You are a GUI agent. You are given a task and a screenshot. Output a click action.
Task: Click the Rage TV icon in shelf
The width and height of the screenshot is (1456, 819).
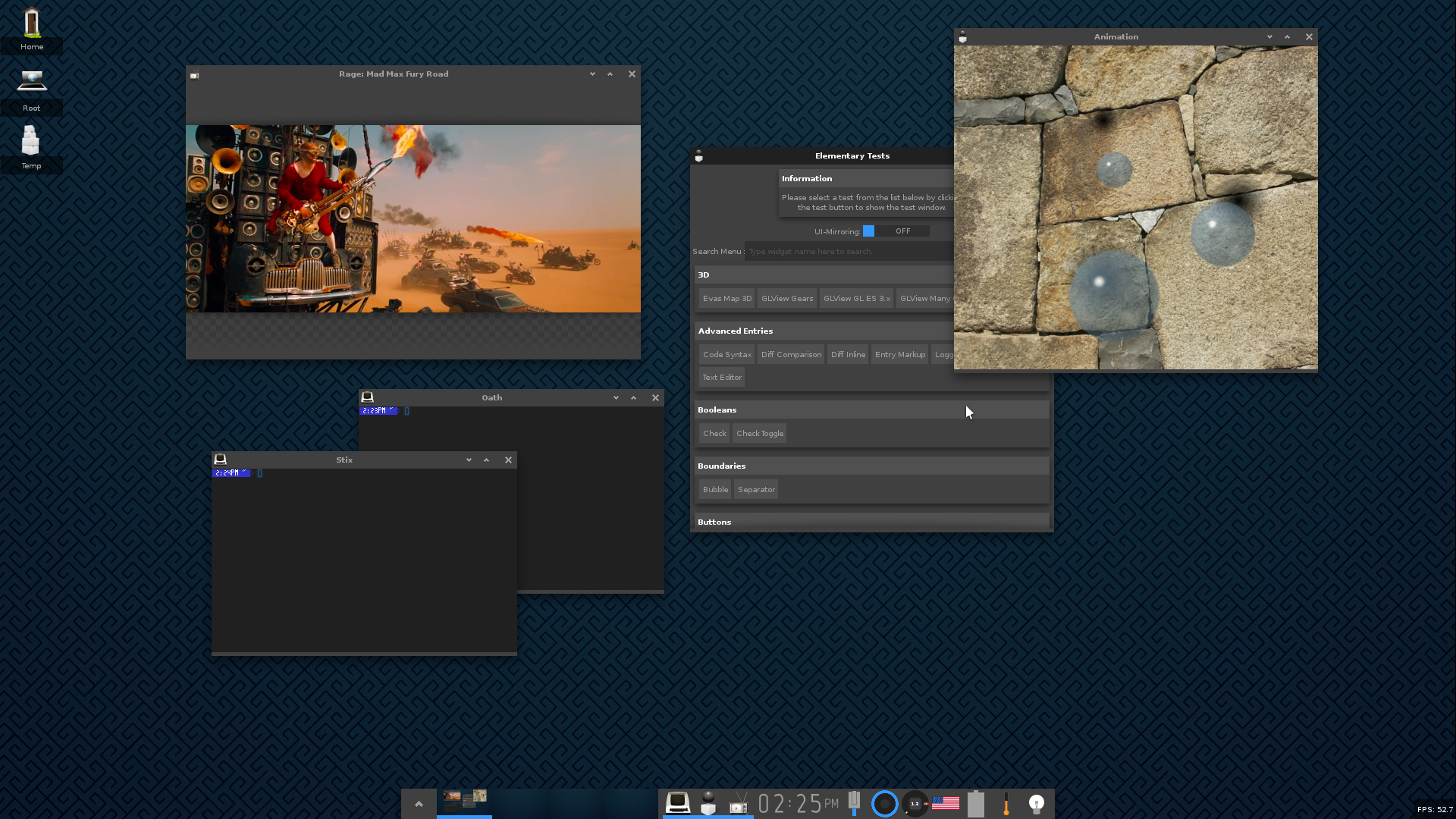point(738,803)
